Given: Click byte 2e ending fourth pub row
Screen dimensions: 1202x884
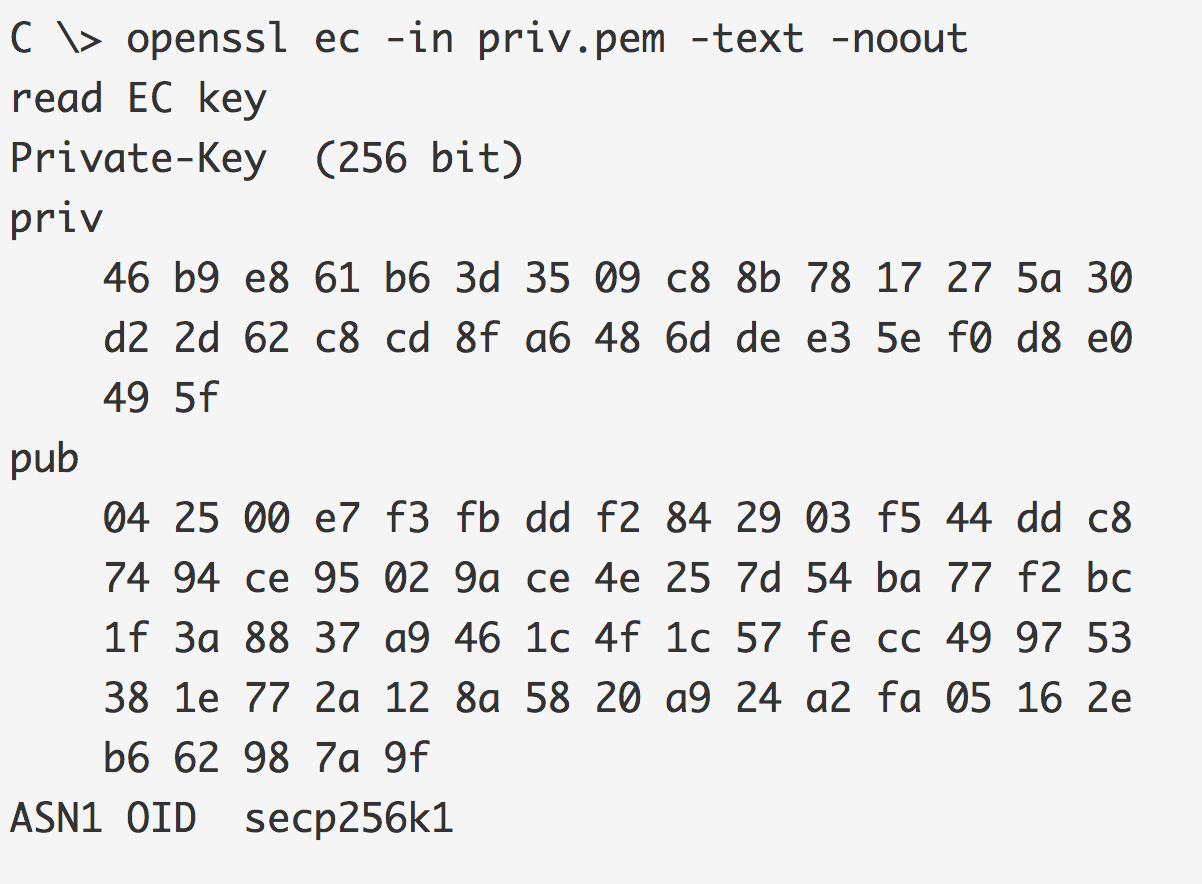Looking at the screenshot, I should click(1109, 699).
